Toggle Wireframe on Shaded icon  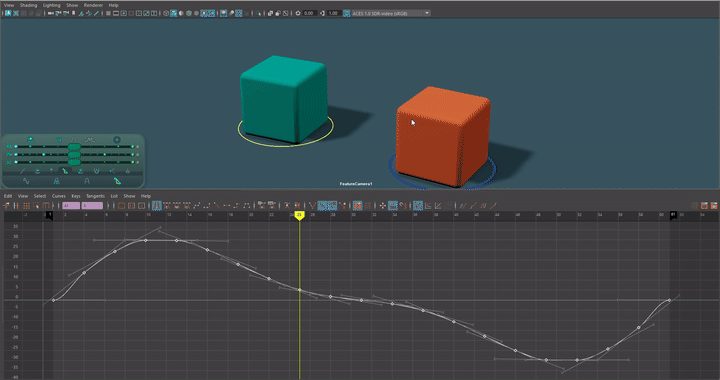click(x=189, y=13)
